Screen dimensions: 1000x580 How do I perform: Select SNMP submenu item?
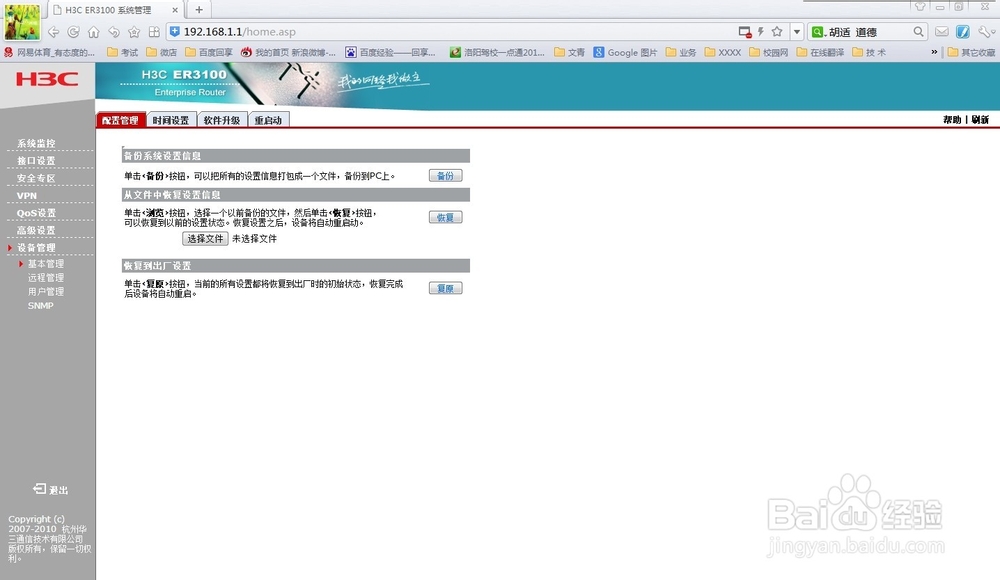click(x=40, y=306)
